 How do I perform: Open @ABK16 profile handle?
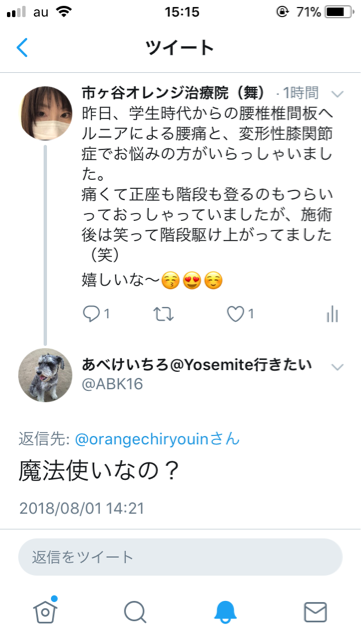coord(112,384)
